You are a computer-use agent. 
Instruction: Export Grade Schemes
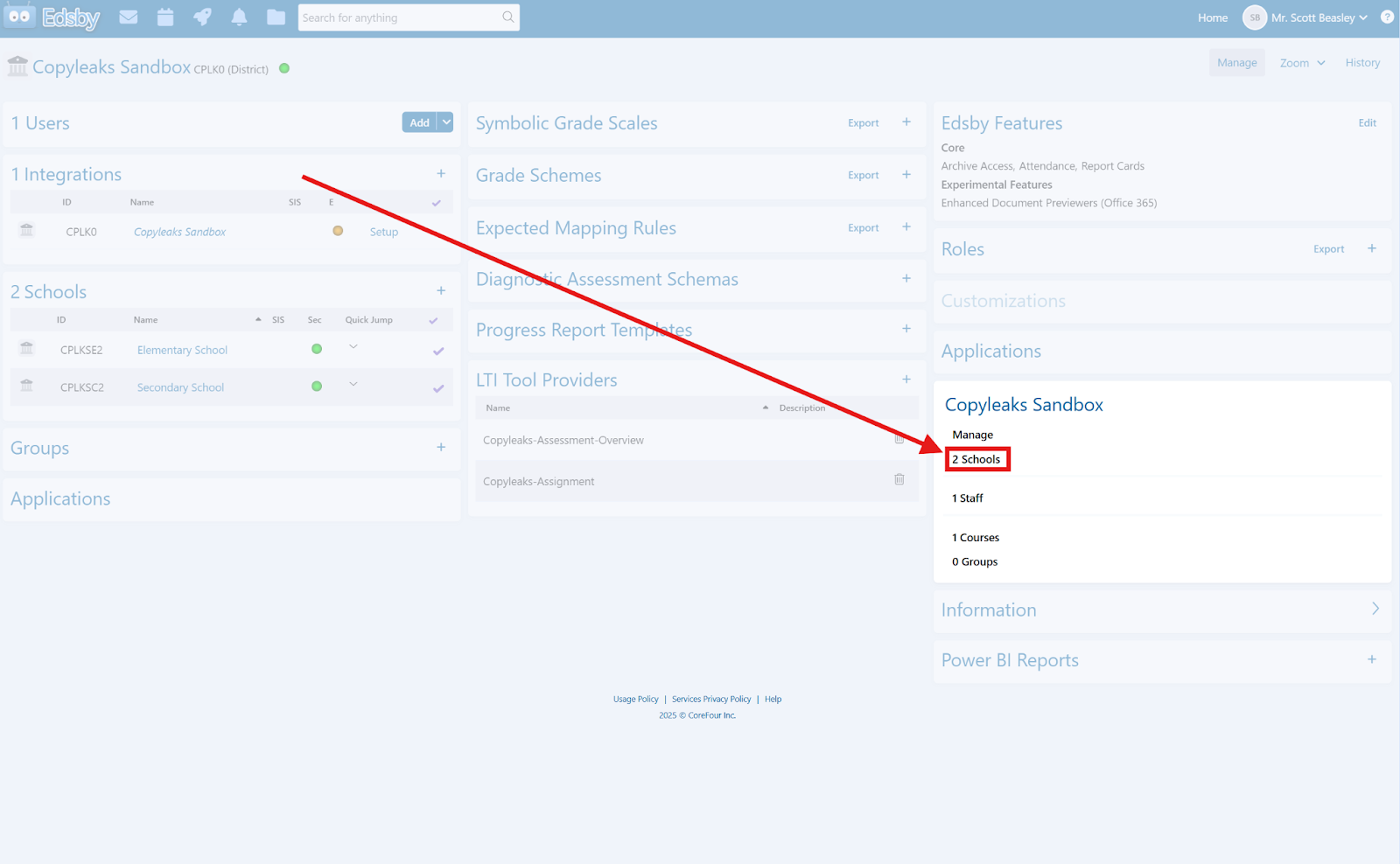pos(864,176)
